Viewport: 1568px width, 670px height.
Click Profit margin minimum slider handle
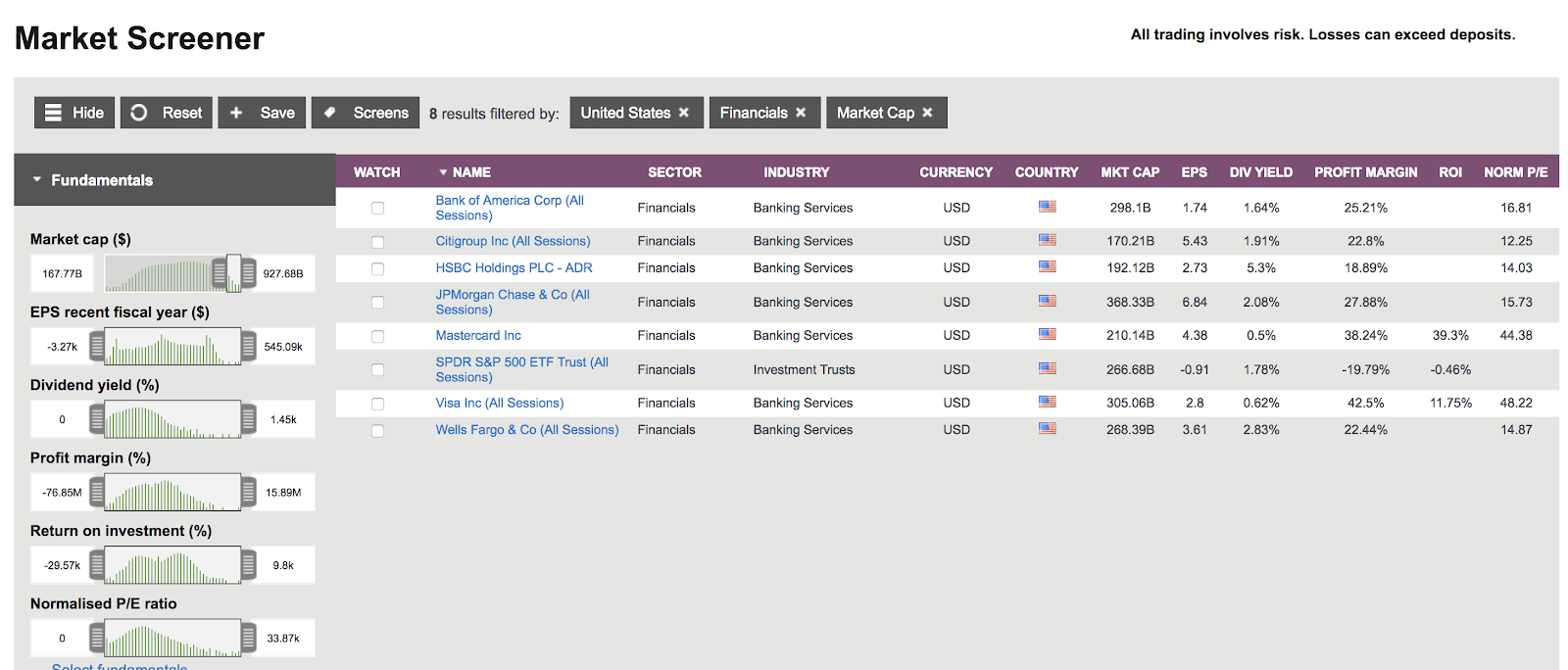[97, 492]
